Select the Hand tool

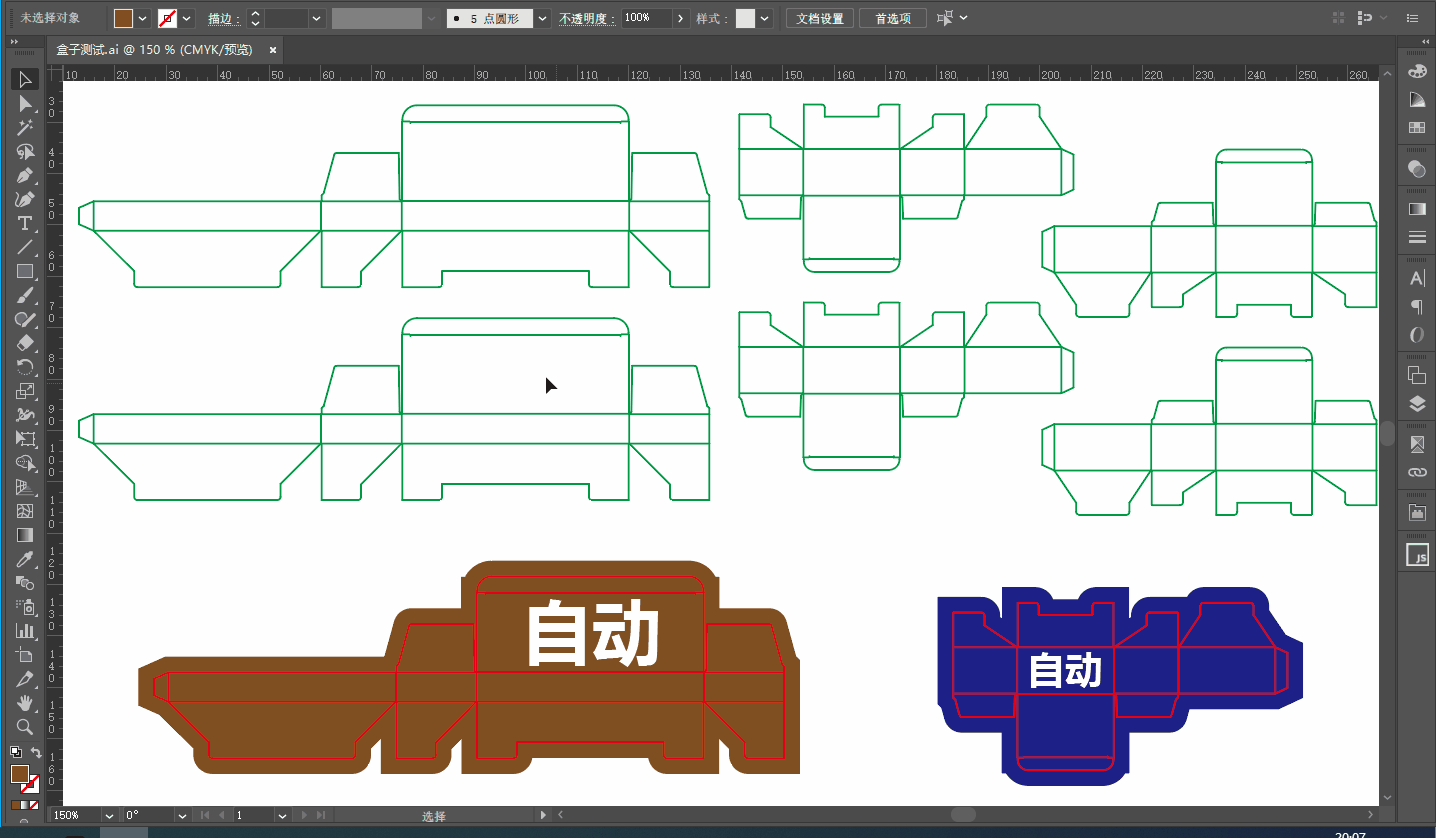click(25, 703)
